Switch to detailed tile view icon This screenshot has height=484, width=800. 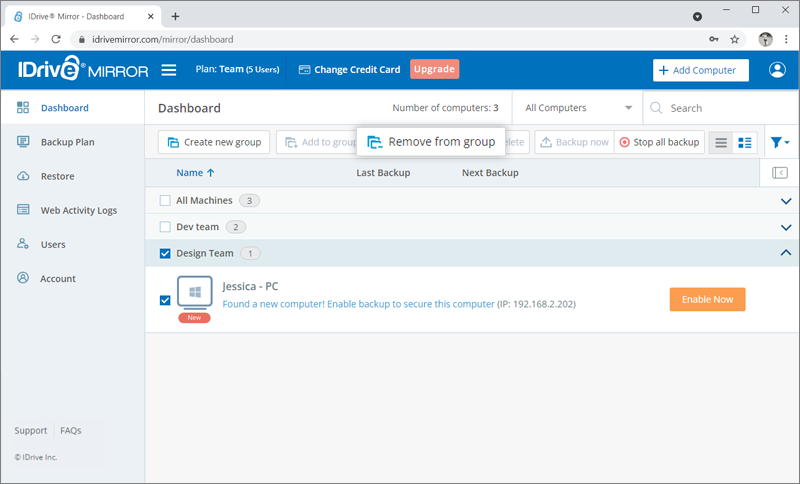point(745,143)
